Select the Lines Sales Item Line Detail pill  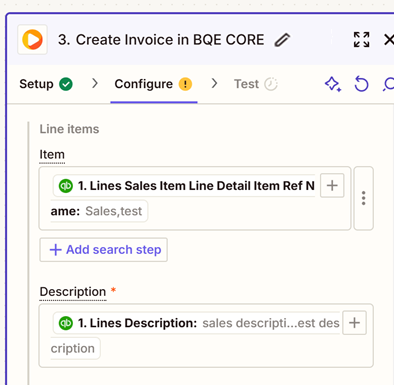[x=184, y=198]
